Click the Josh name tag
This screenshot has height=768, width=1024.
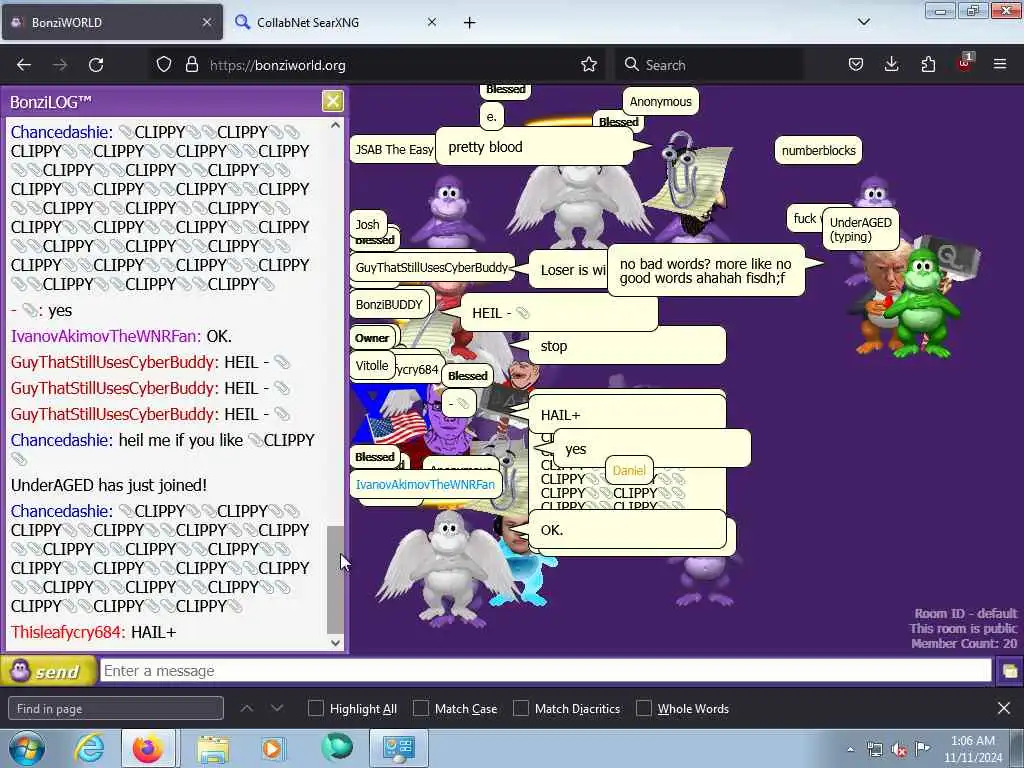tap(368, 224)
